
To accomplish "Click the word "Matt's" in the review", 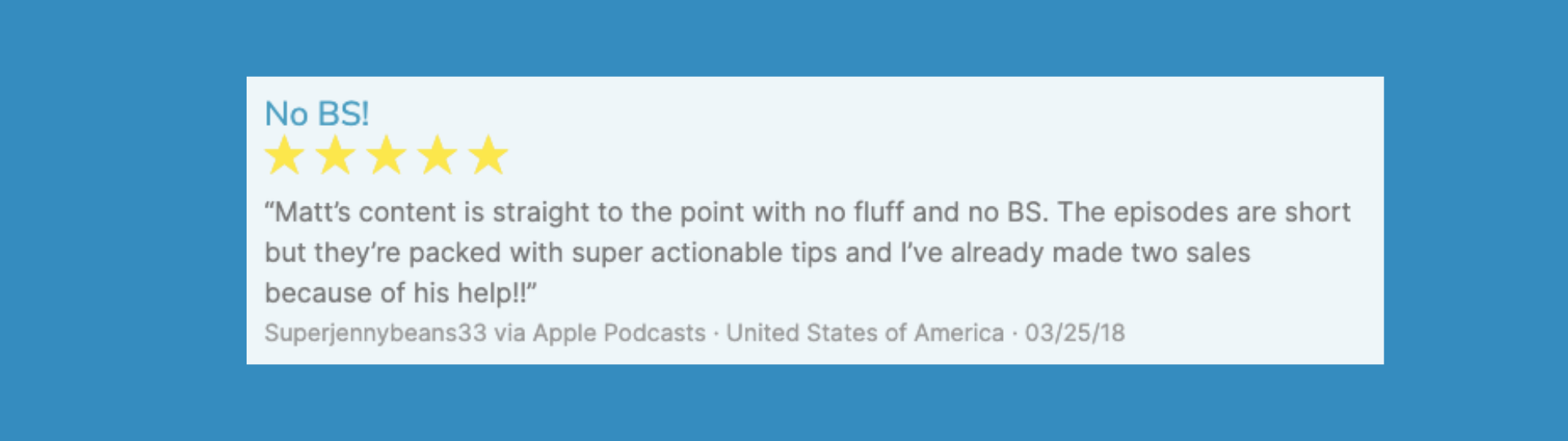I will 313,212.
